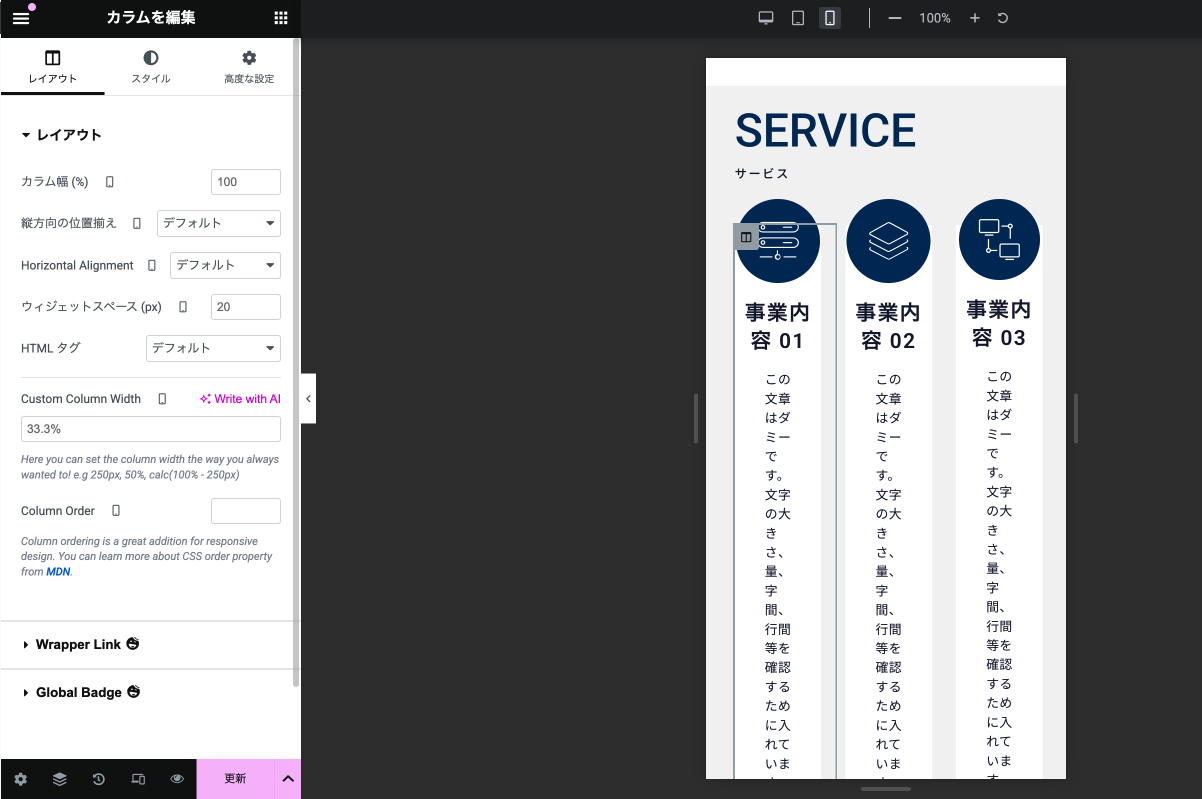The width and height of the screenshot is (1202, 799).
Task: Open page settings gear in footer
Action: point(20,779)
